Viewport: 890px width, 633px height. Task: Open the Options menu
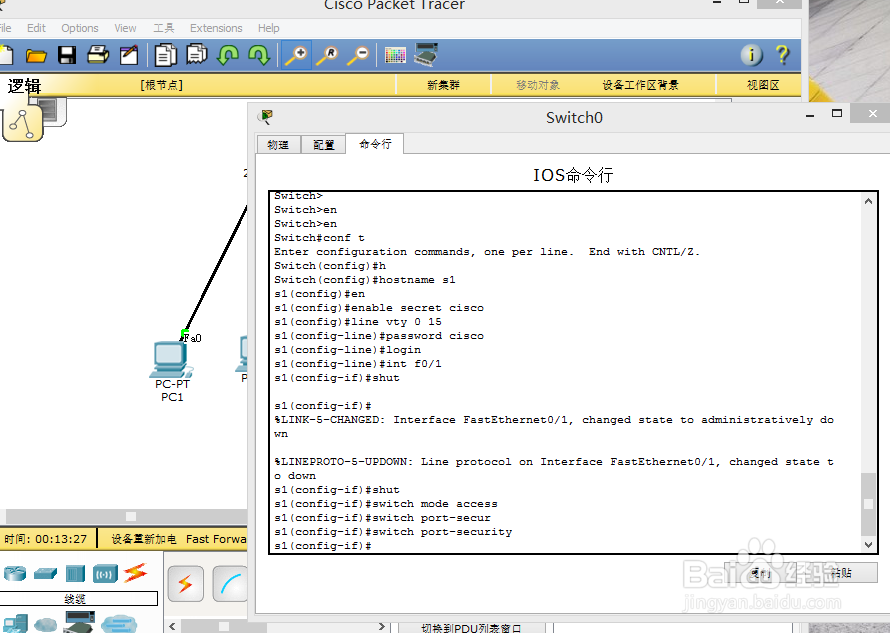80,28
